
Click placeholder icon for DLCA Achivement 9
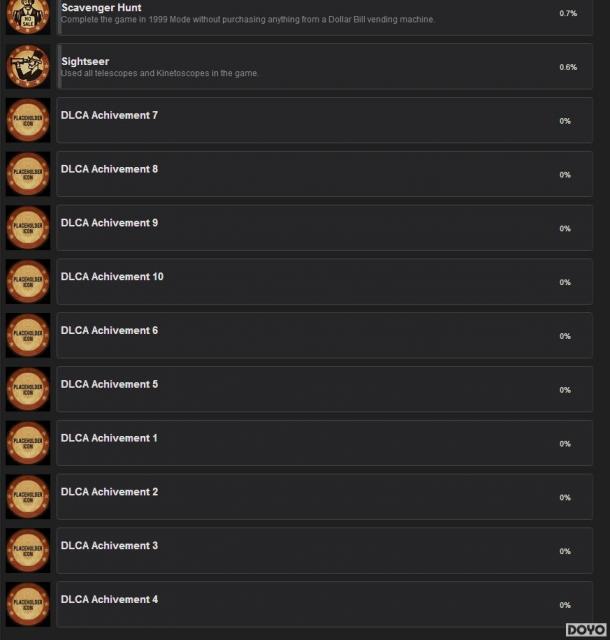(x=28, y=228)
